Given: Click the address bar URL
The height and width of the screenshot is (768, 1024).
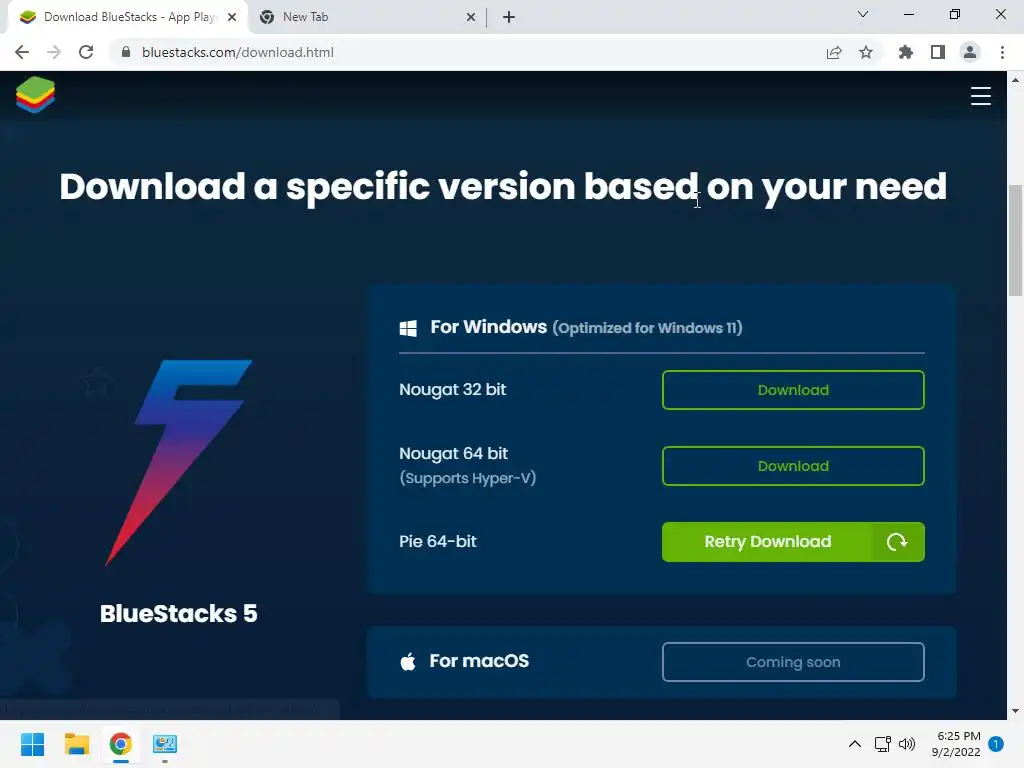Looking at the screenshot, I should [238, 52].
